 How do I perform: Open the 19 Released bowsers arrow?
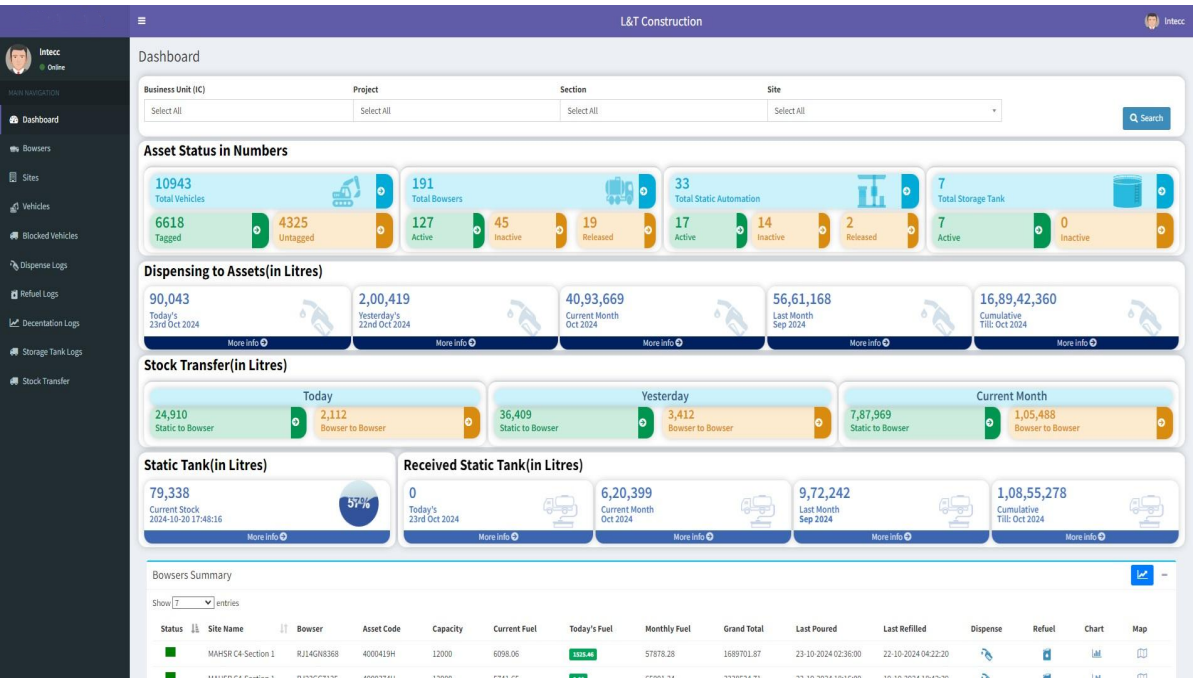coord(649,230)
